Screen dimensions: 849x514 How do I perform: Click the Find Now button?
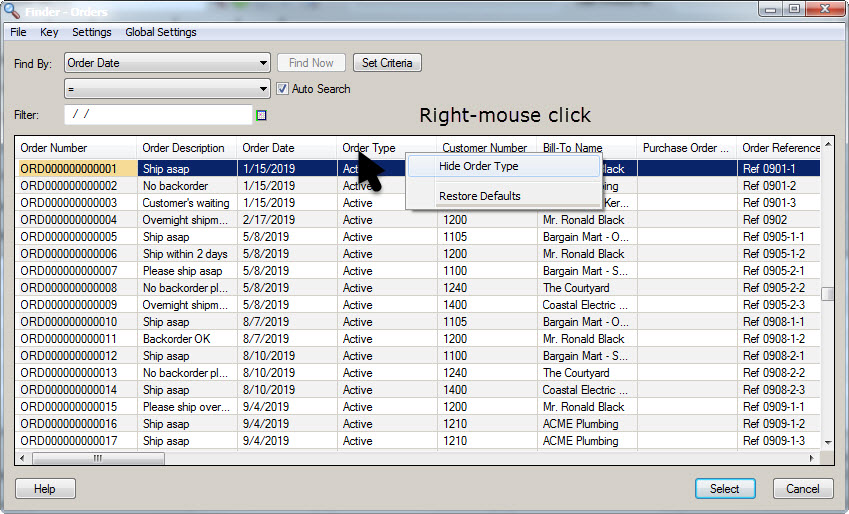(x=311, y=63)
